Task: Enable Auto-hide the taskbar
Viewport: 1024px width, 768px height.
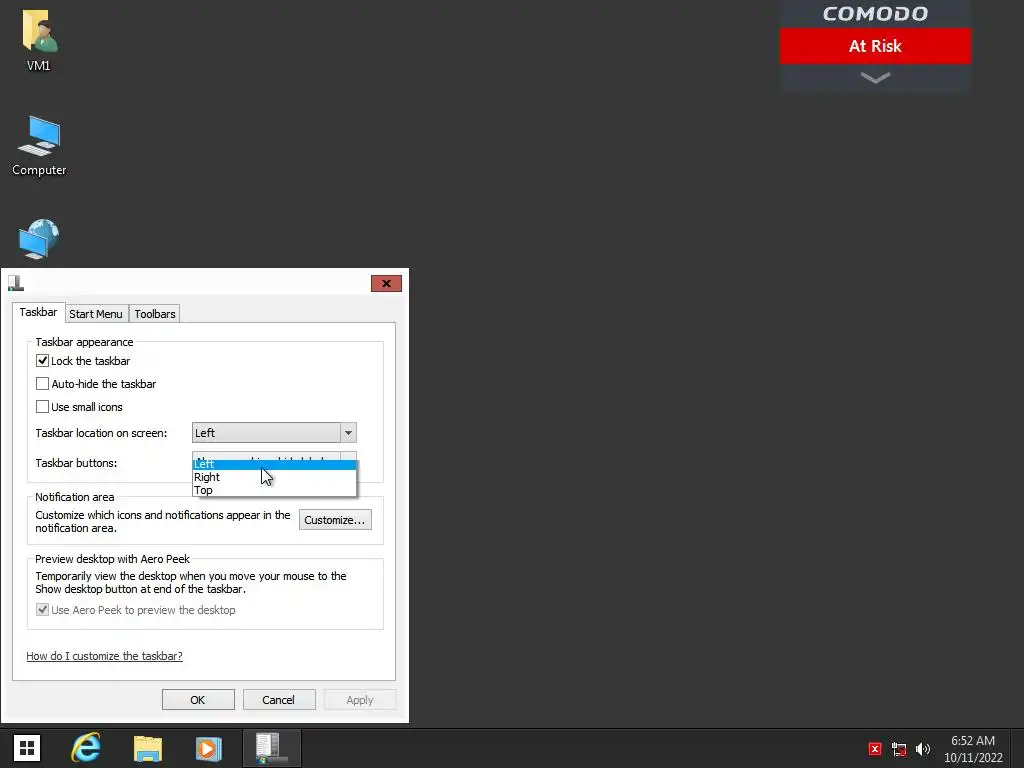Action: tap(42, 383)
